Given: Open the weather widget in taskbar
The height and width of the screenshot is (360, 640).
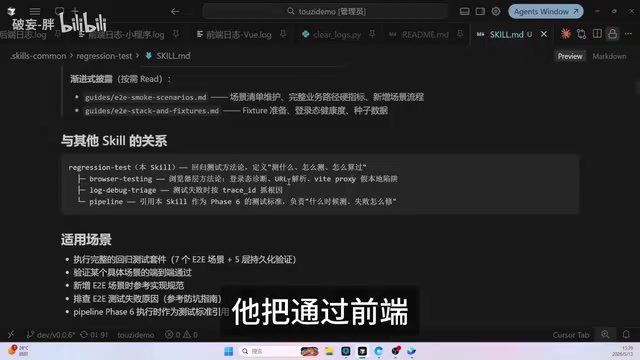Looking at the screenshot, I should [x=18, y=351].
